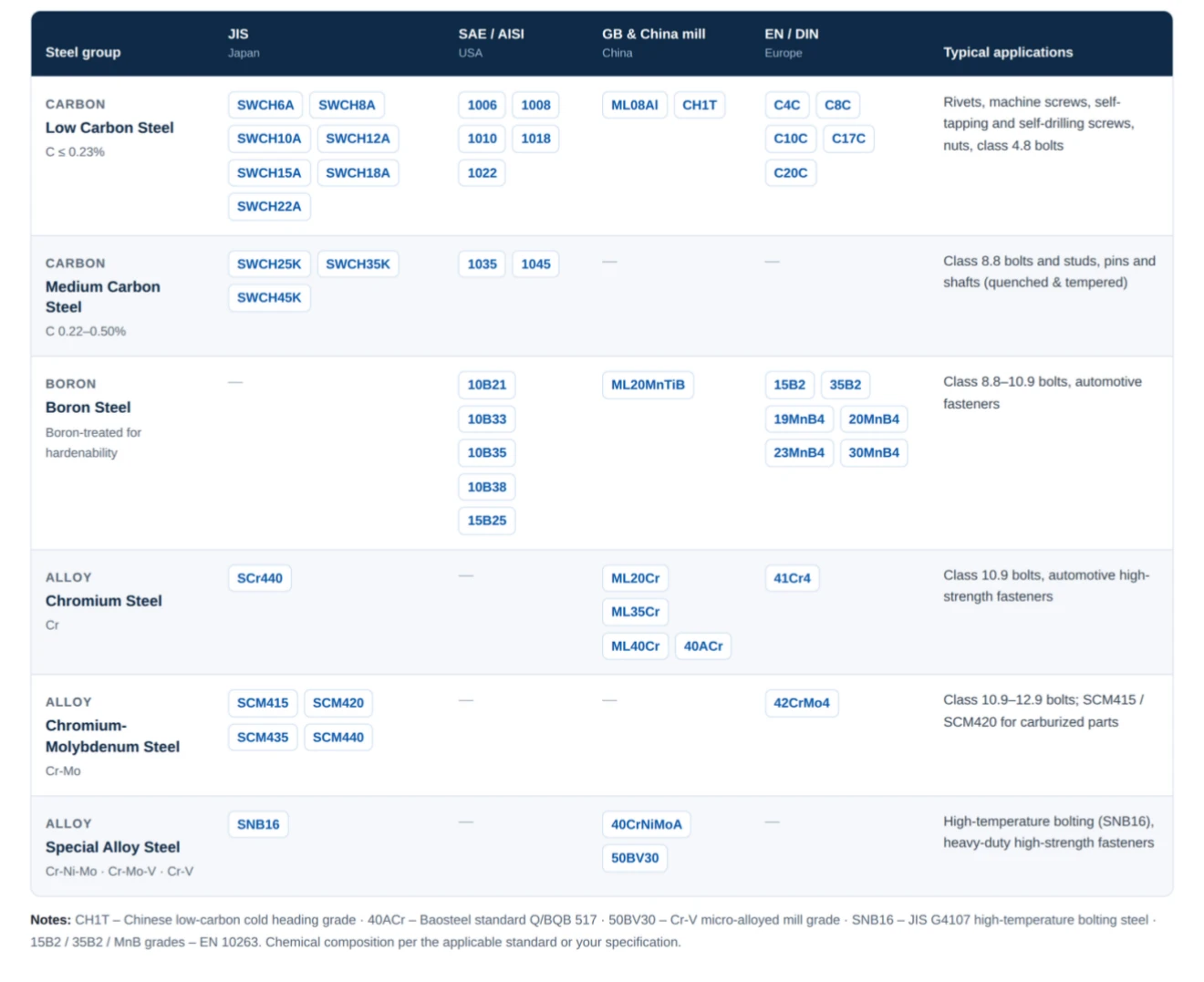Select the 41Cr4 grade chip
Image resolution: width=1204 pixels, height=982 pixels.
tap(792, 579)
